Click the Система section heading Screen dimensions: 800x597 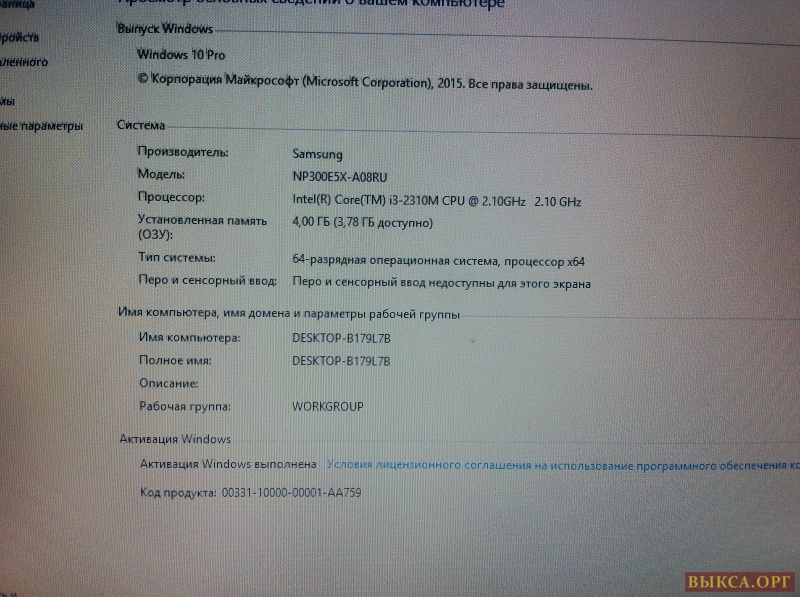pyautogui.click(x=141, y=125)
